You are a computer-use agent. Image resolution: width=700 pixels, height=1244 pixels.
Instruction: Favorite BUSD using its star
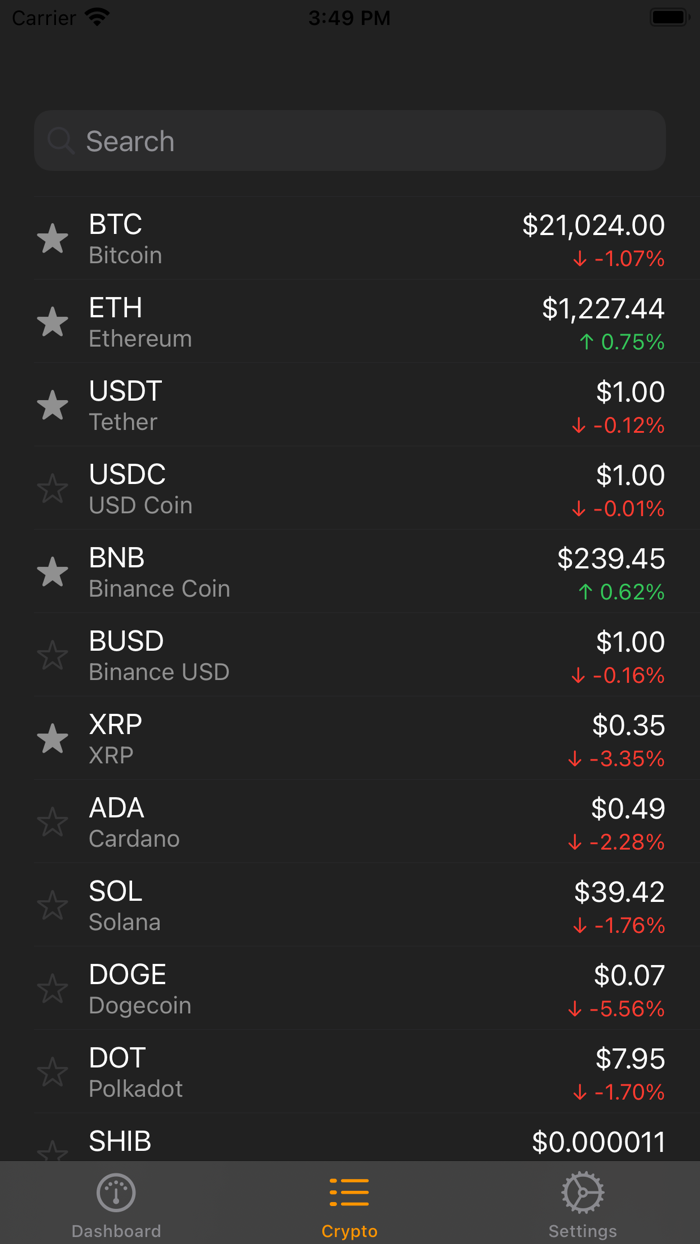coord(52,655)
